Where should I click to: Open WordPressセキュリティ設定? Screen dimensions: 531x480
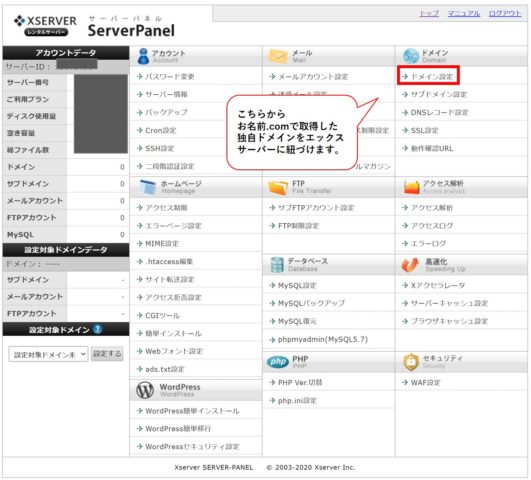point(192,446)
